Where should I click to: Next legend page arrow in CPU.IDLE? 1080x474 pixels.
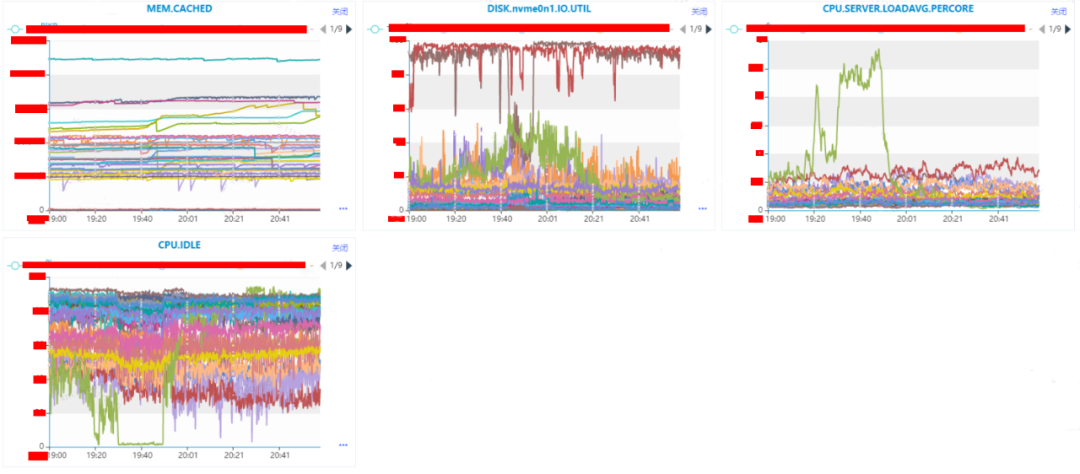tap(349, 265)
